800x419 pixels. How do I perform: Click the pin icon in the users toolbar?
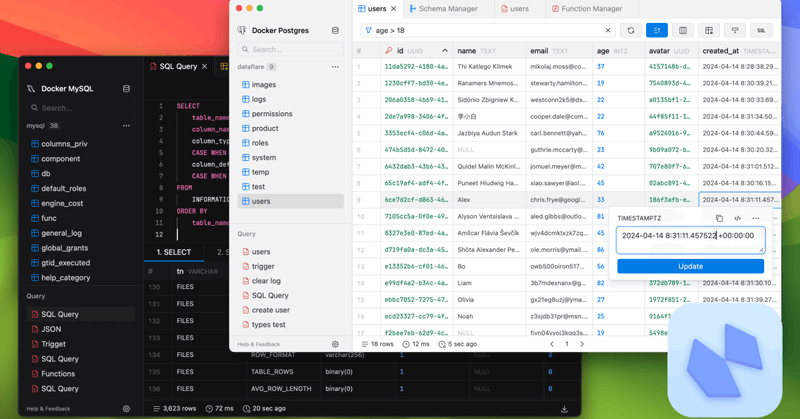735,31
